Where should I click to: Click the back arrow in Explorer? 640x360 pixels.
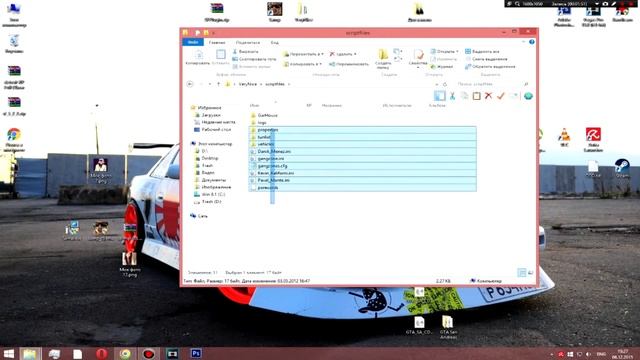click(190, 84)
